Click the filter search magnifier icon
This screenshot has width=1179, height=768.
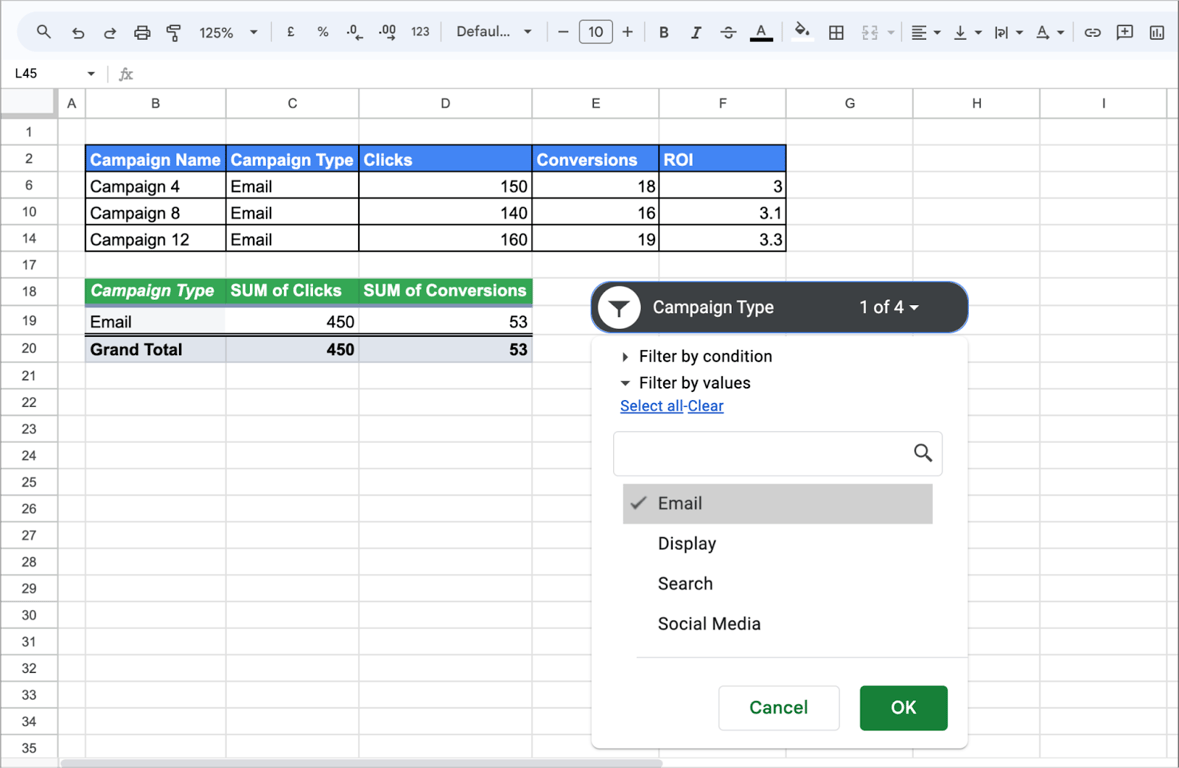[x=923, y=453]
